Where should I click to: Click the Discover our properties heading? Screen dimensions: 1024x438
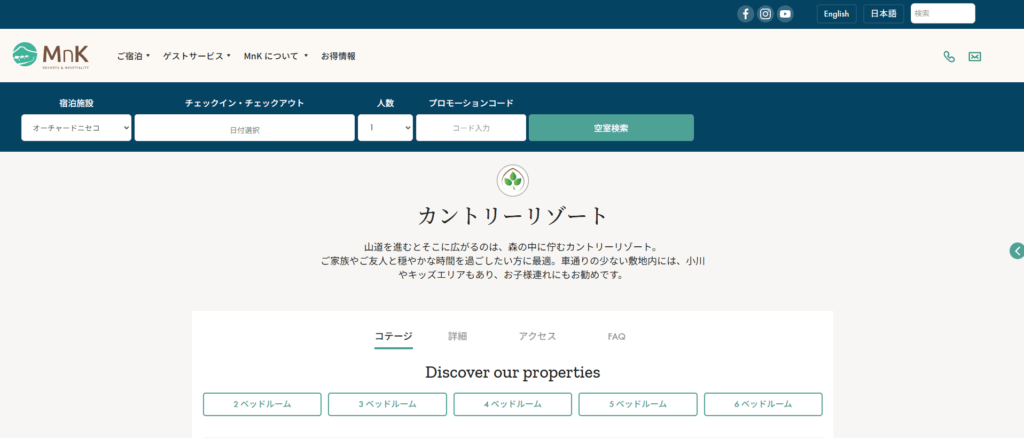pos(513,373)
